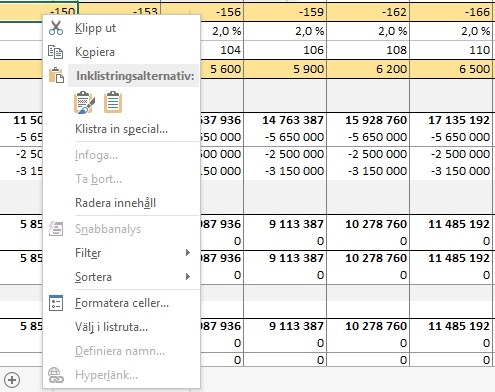Open Formatera celler dialog

[x=122, y=303]
